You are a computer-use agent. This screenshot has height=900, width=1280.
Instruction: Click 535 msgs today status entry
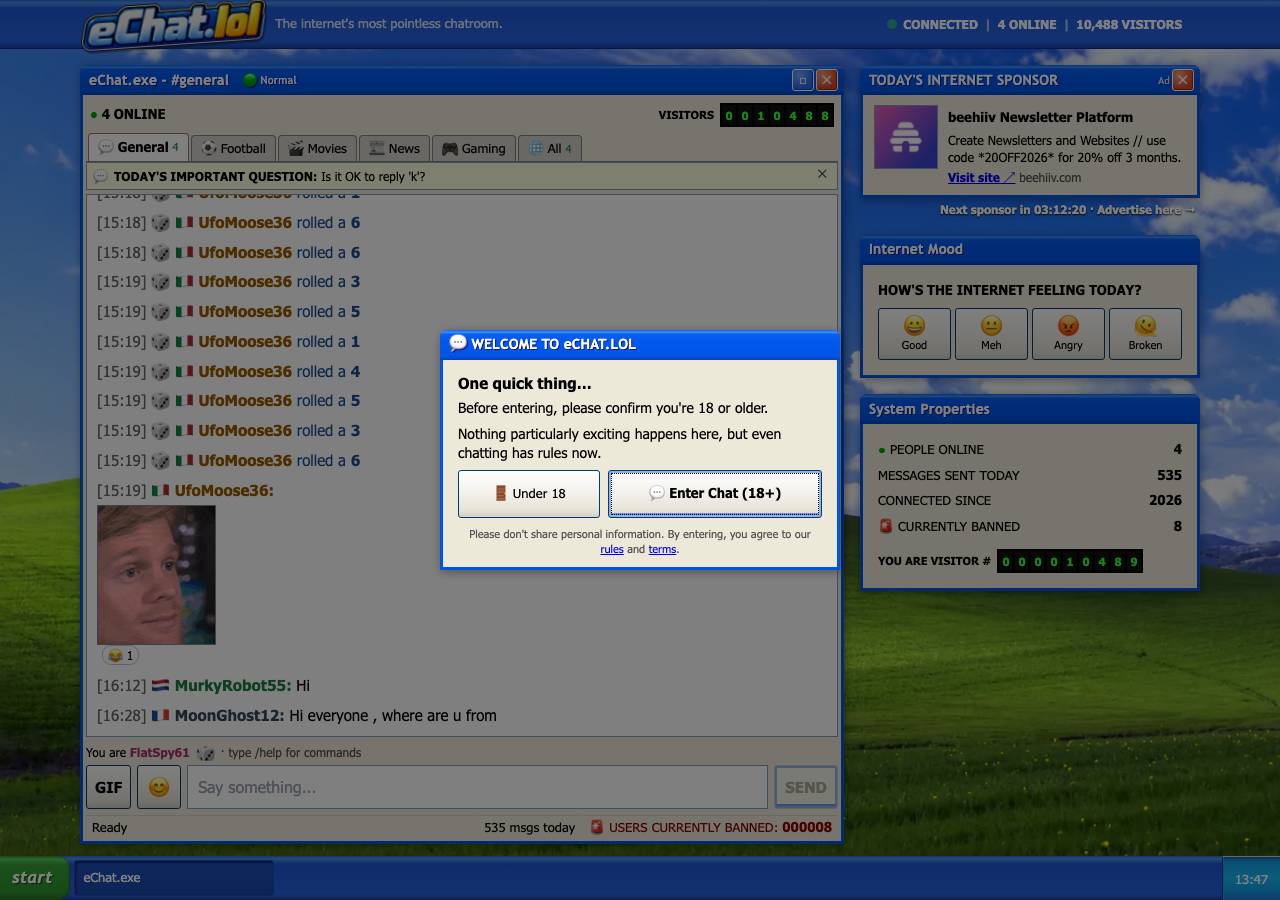point(529,828)
